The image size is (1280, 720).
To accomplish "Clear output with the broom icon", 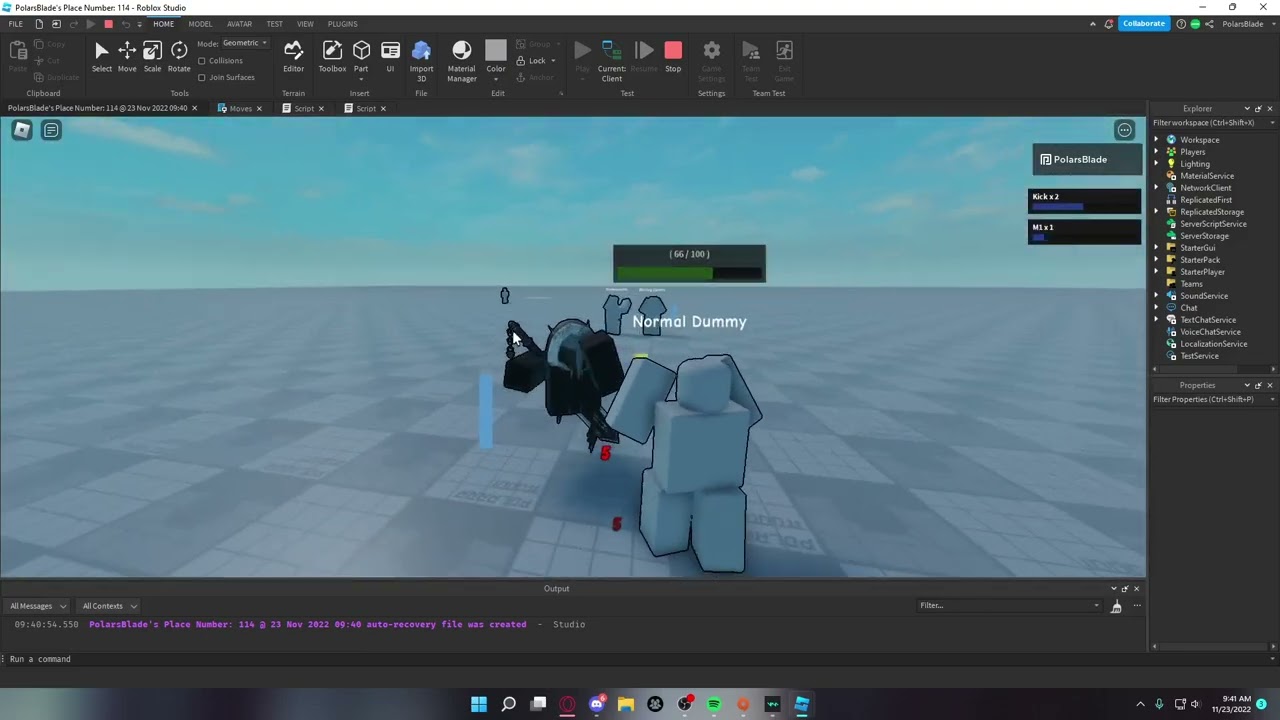I will click(1116, 606).
